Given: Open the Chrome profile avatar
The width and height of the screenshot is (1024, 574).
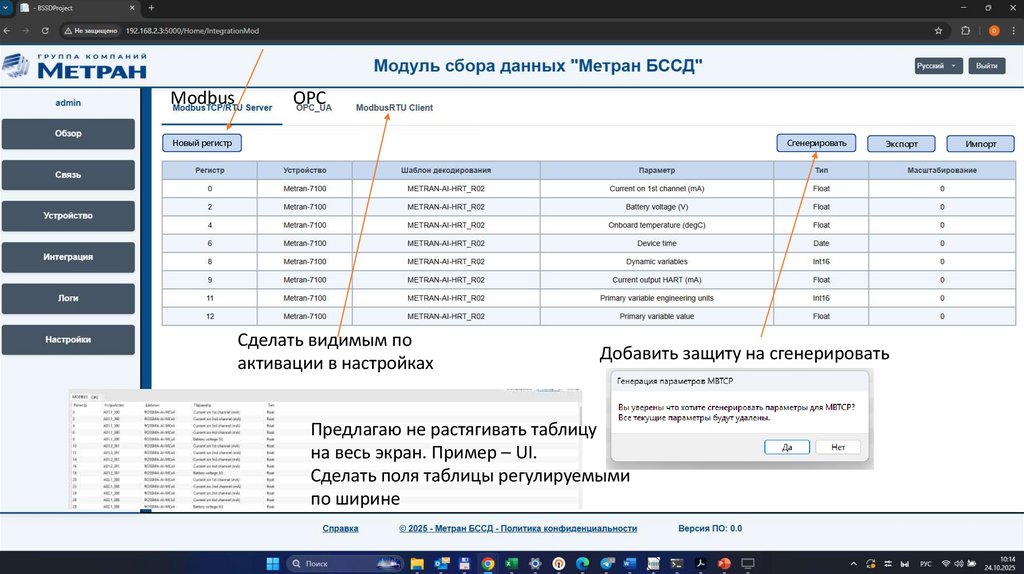Looking at the screenshot, I should (x=994, y=31).
